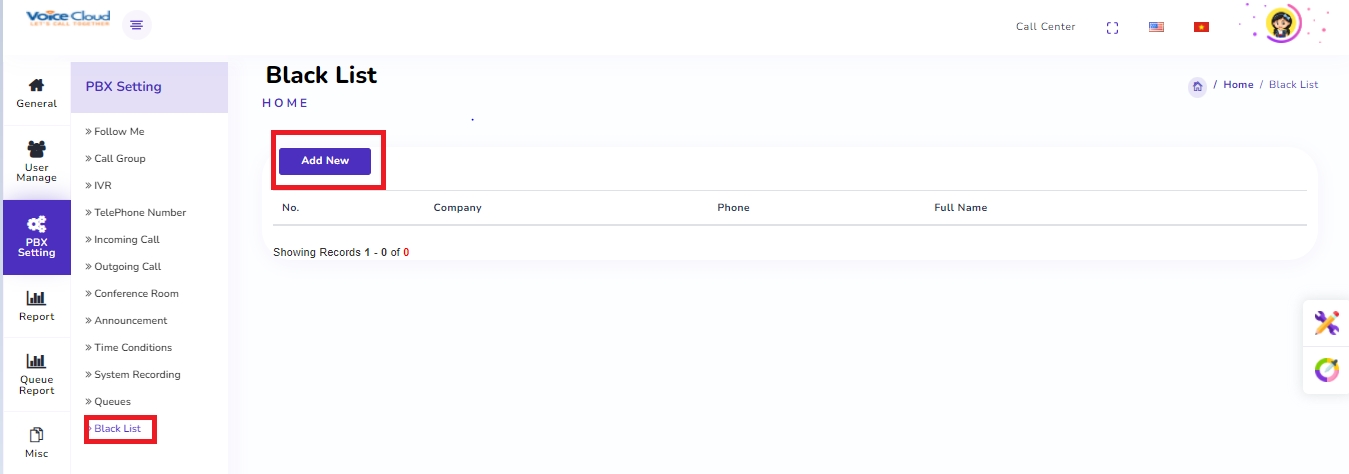This screenshot has width=1349, height=474.
Task: Open Black List in PBX Setting menu
Action: pyautogui.click(x=117, y=429)
